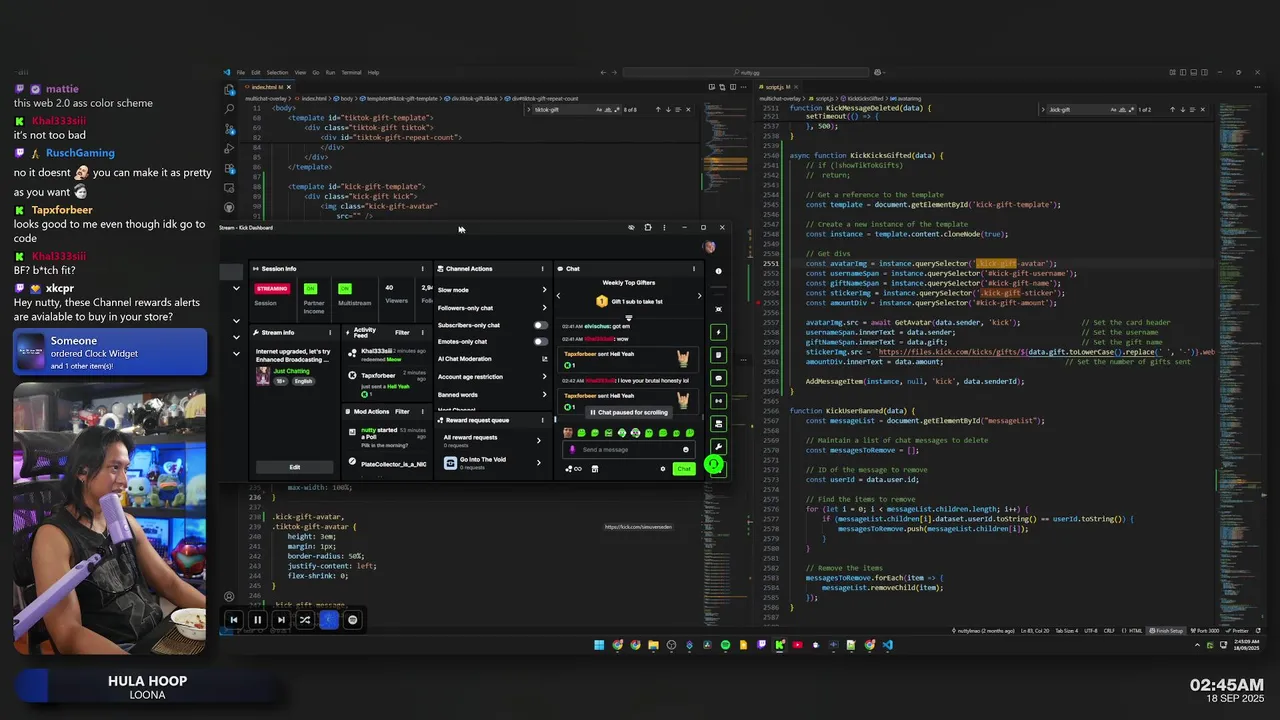1280x720 pixels.
Task: Click the green Chat send button
Action: 684,469
